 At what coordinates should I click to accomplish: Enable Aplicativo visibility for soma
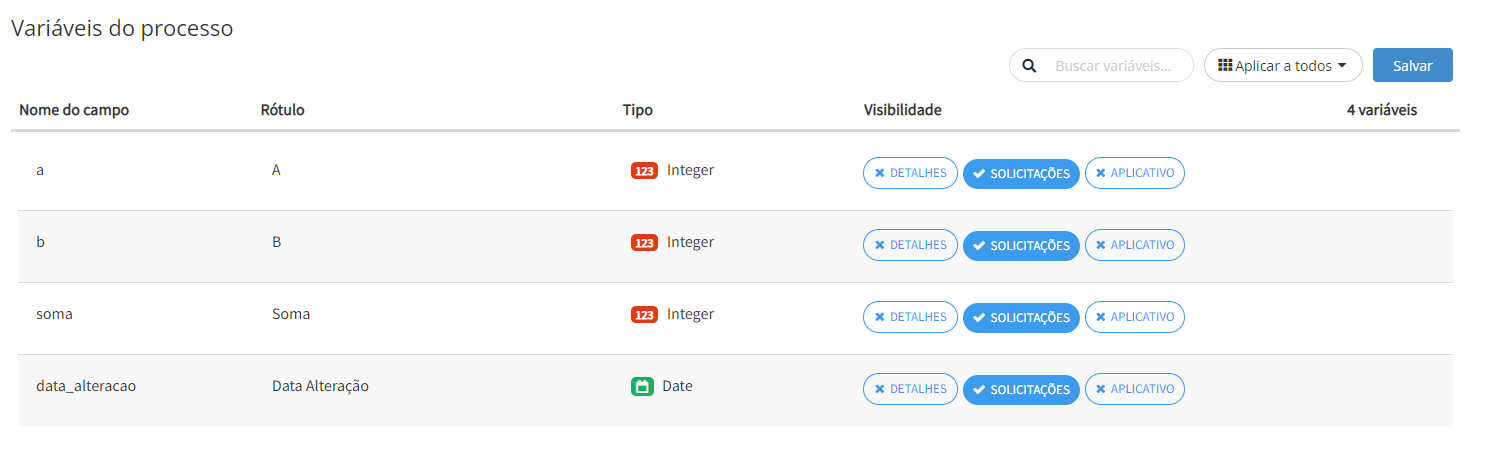point(1134,317)
